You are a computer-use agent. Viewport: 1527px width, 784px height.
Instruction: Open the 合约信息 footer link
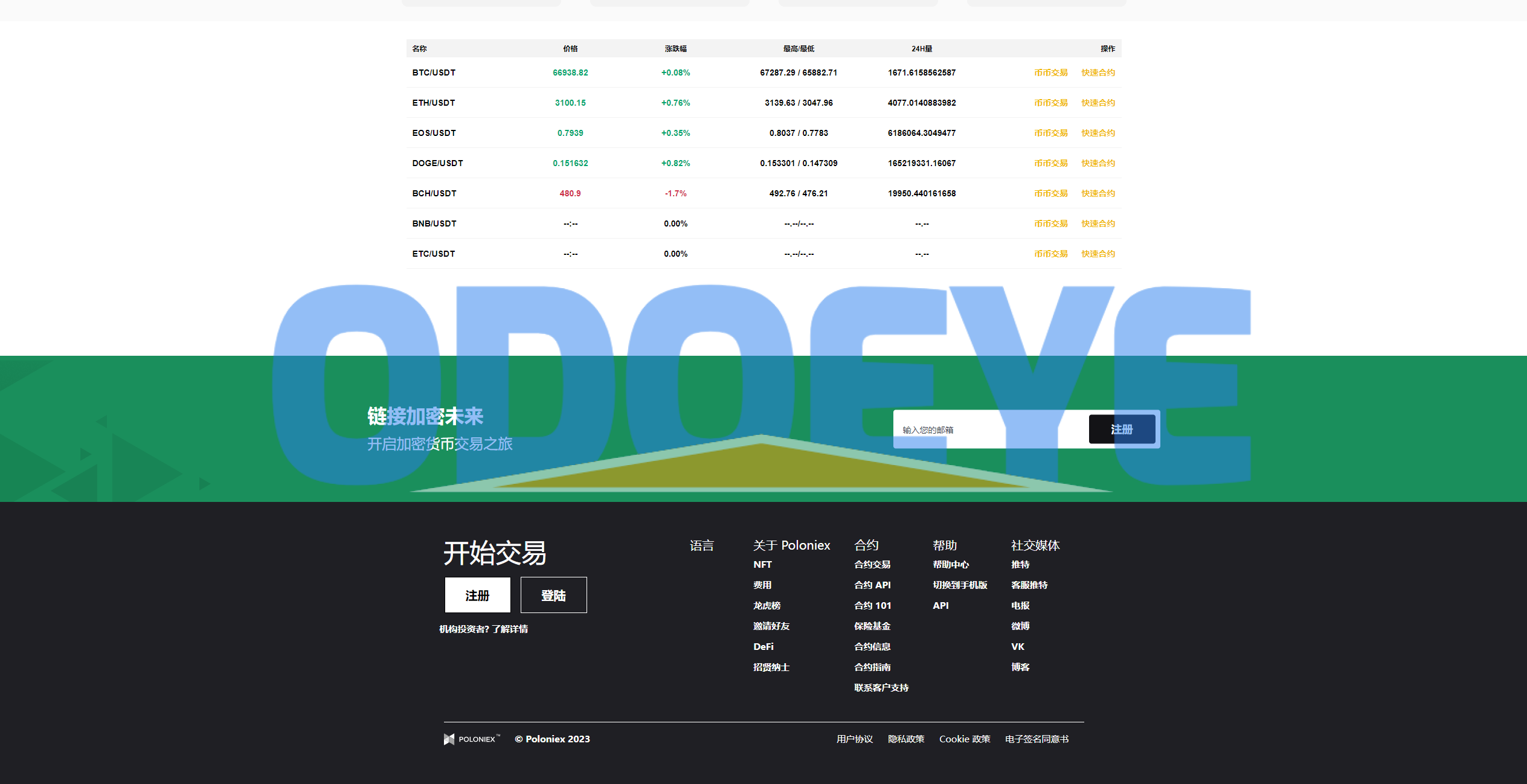coord(872,647)
